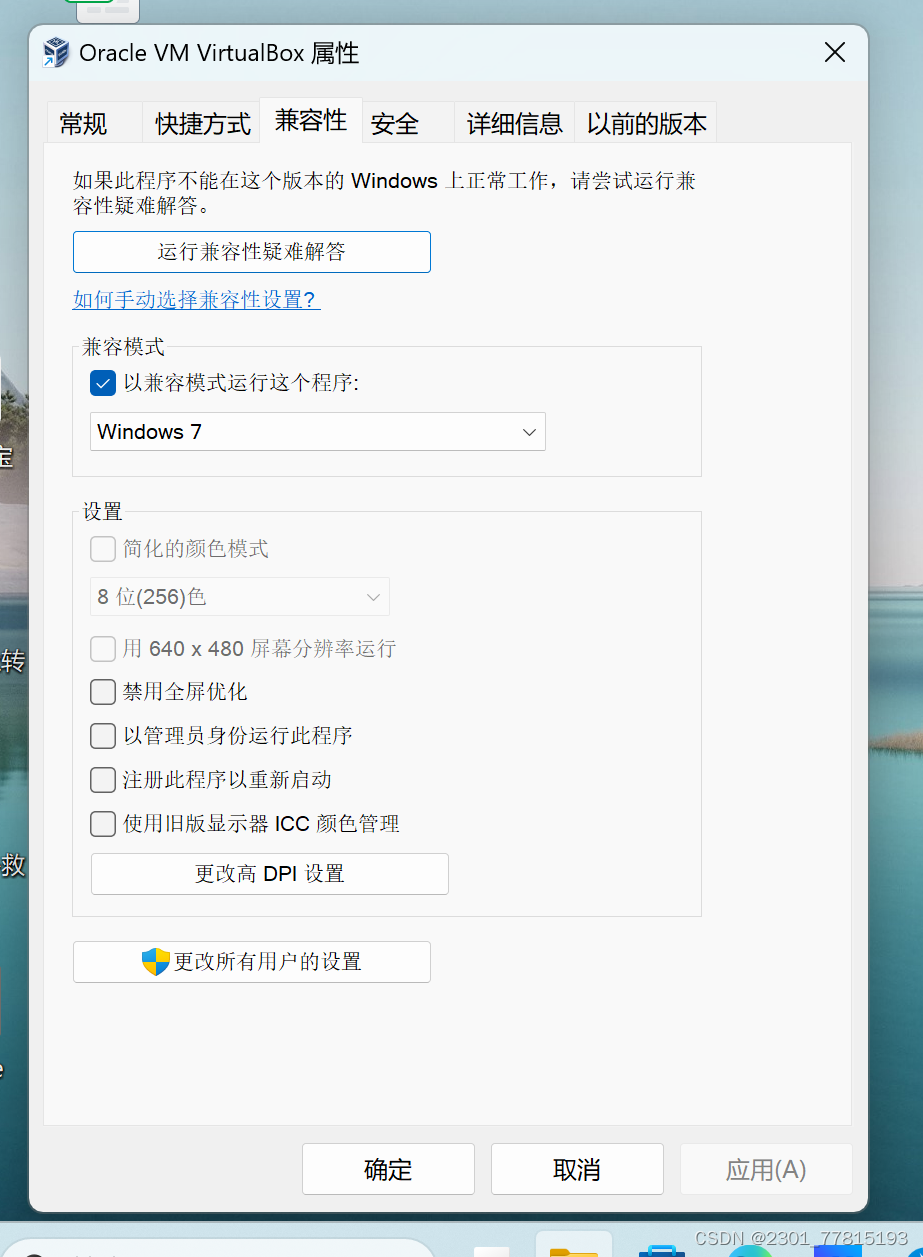Click the Oracle VM VirtualBox 属性 title text
Screen dimensions: 923x1257
click(219, 53)
